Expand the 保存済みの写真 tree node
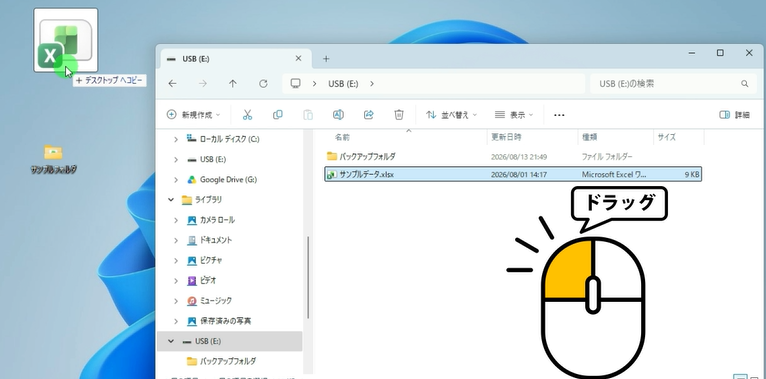 [x=176, y=321]
